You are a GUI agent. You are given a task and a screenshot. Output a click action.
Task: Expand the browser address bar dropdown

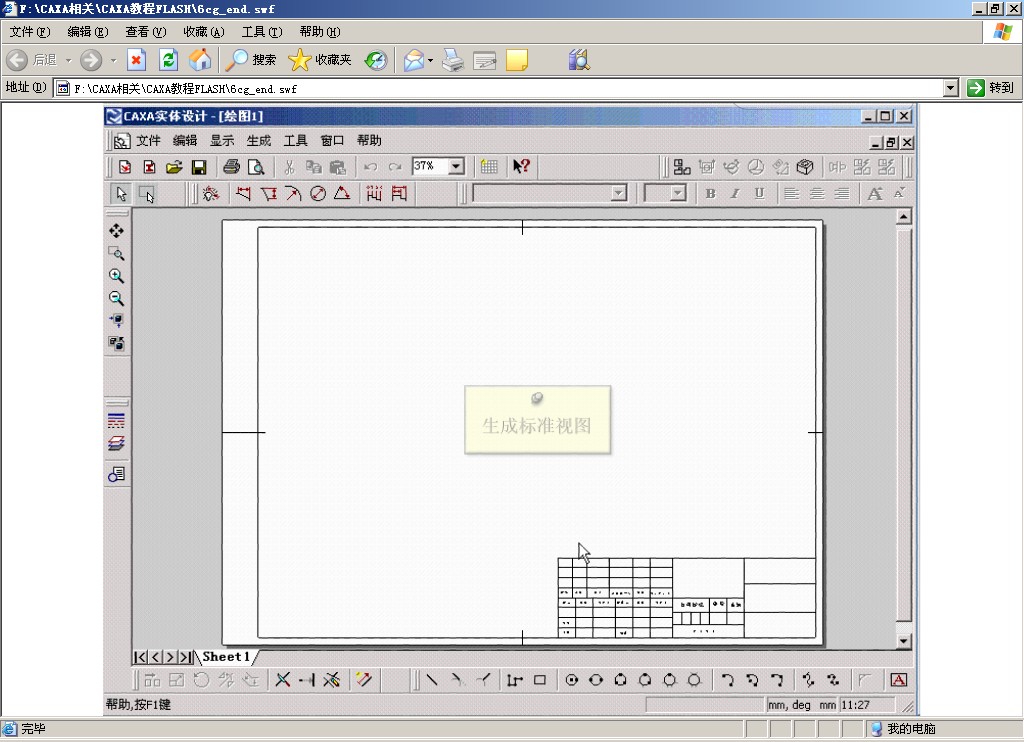point(951,88)
